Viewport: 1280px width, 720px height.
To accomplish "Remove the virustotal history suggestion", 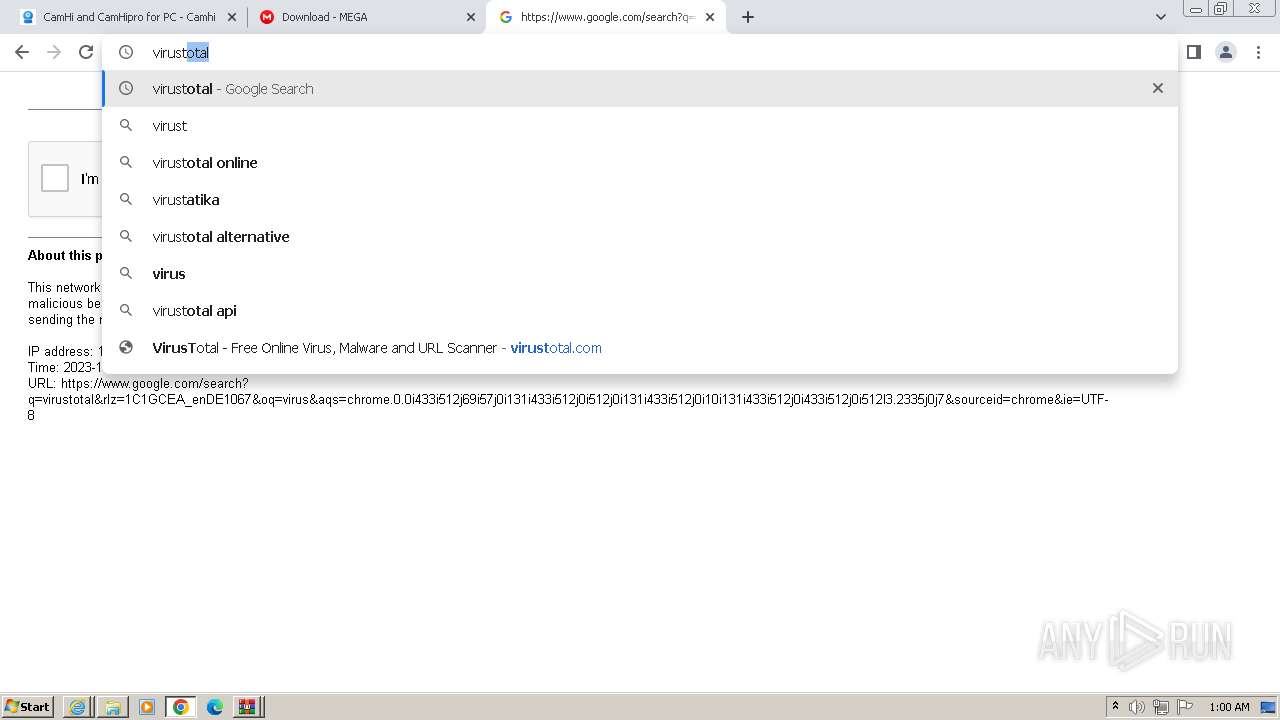I will click(1158, 88).
